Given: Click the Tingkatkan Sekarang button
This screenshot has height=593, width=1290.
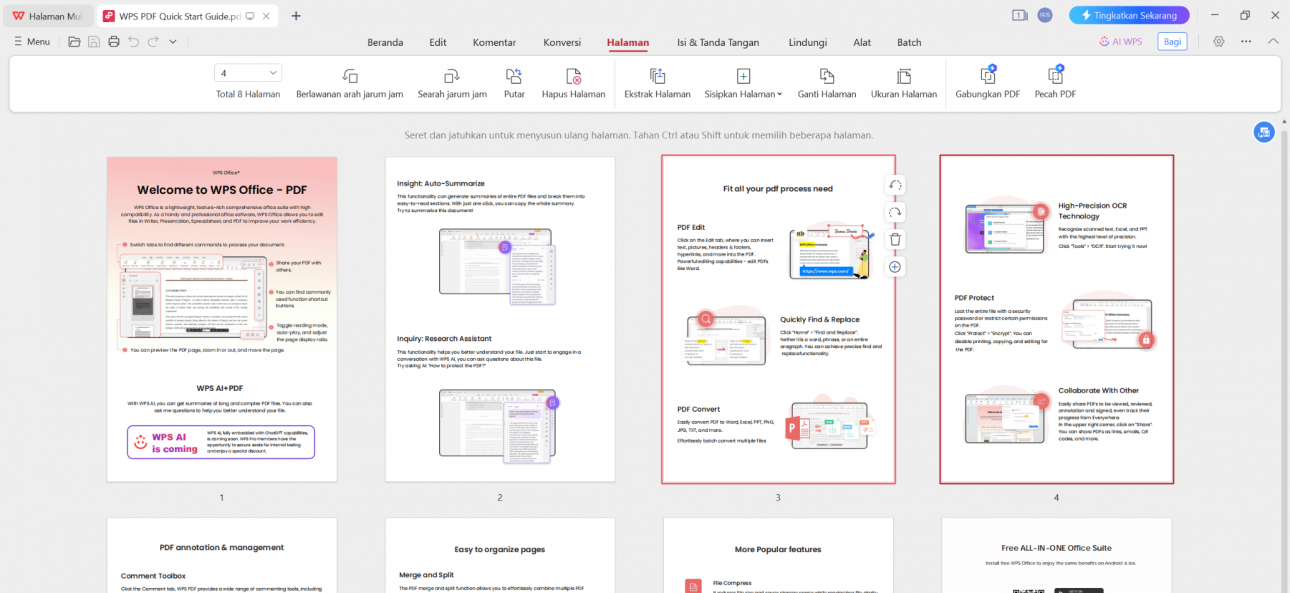Looking at the screenshot, I should pos(1129,15).
